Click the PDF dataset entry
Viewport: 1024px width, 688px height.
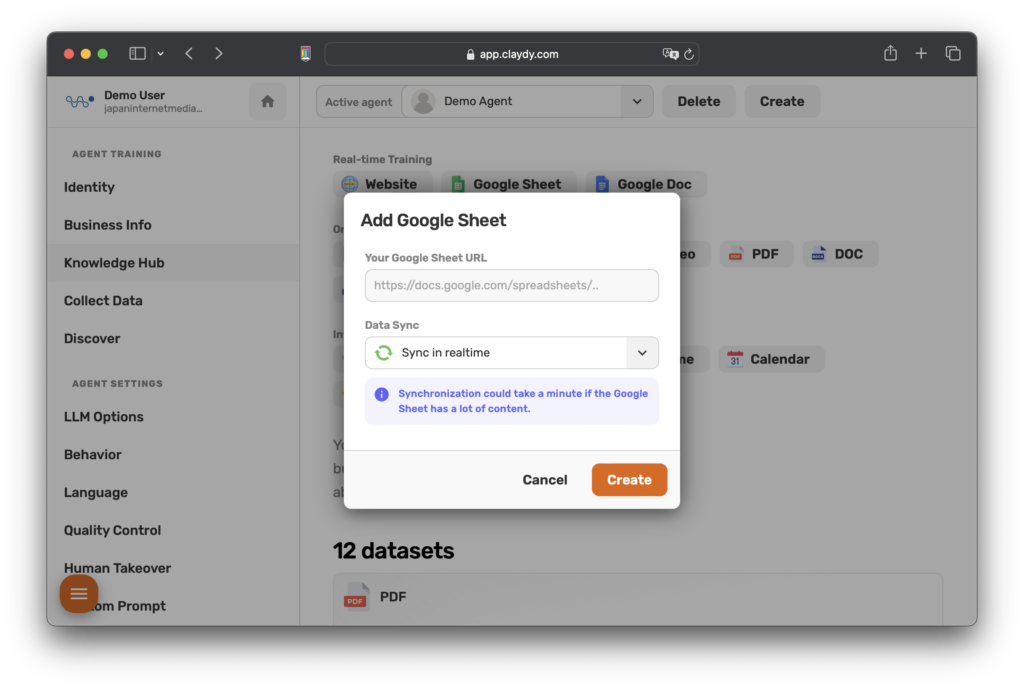pyautogui.click(x=392, y=597)
